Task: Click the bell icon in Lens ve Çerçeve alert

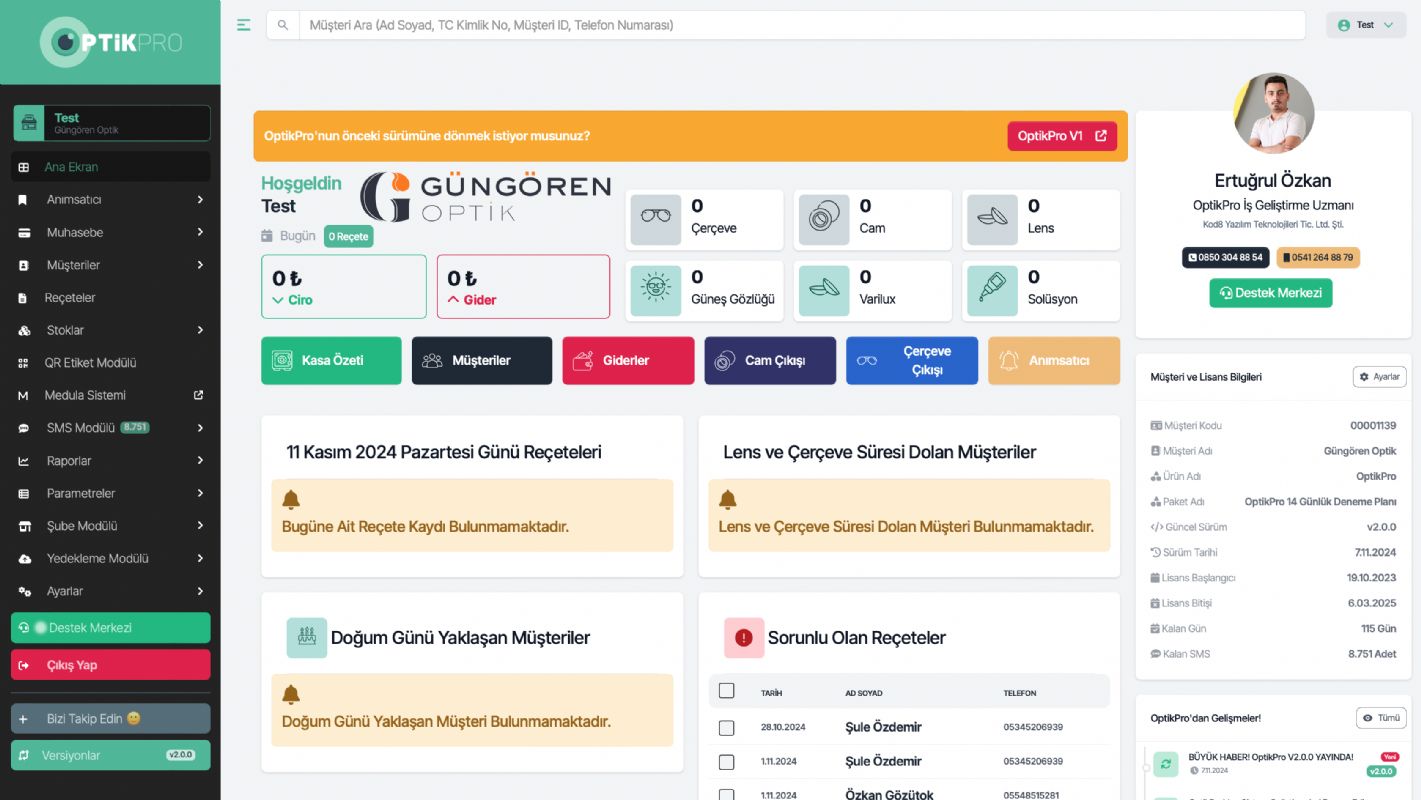Action: 728,499
